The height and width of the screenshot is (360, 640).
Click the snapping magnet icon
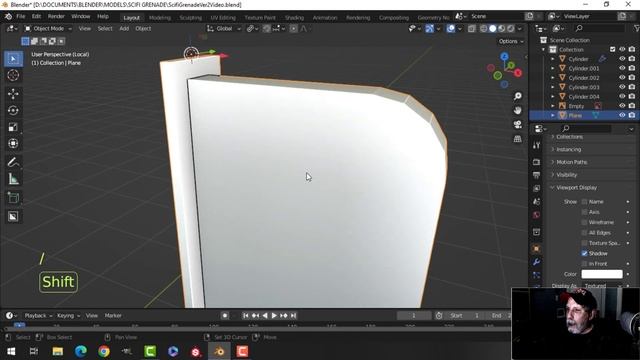pos(267,29)
